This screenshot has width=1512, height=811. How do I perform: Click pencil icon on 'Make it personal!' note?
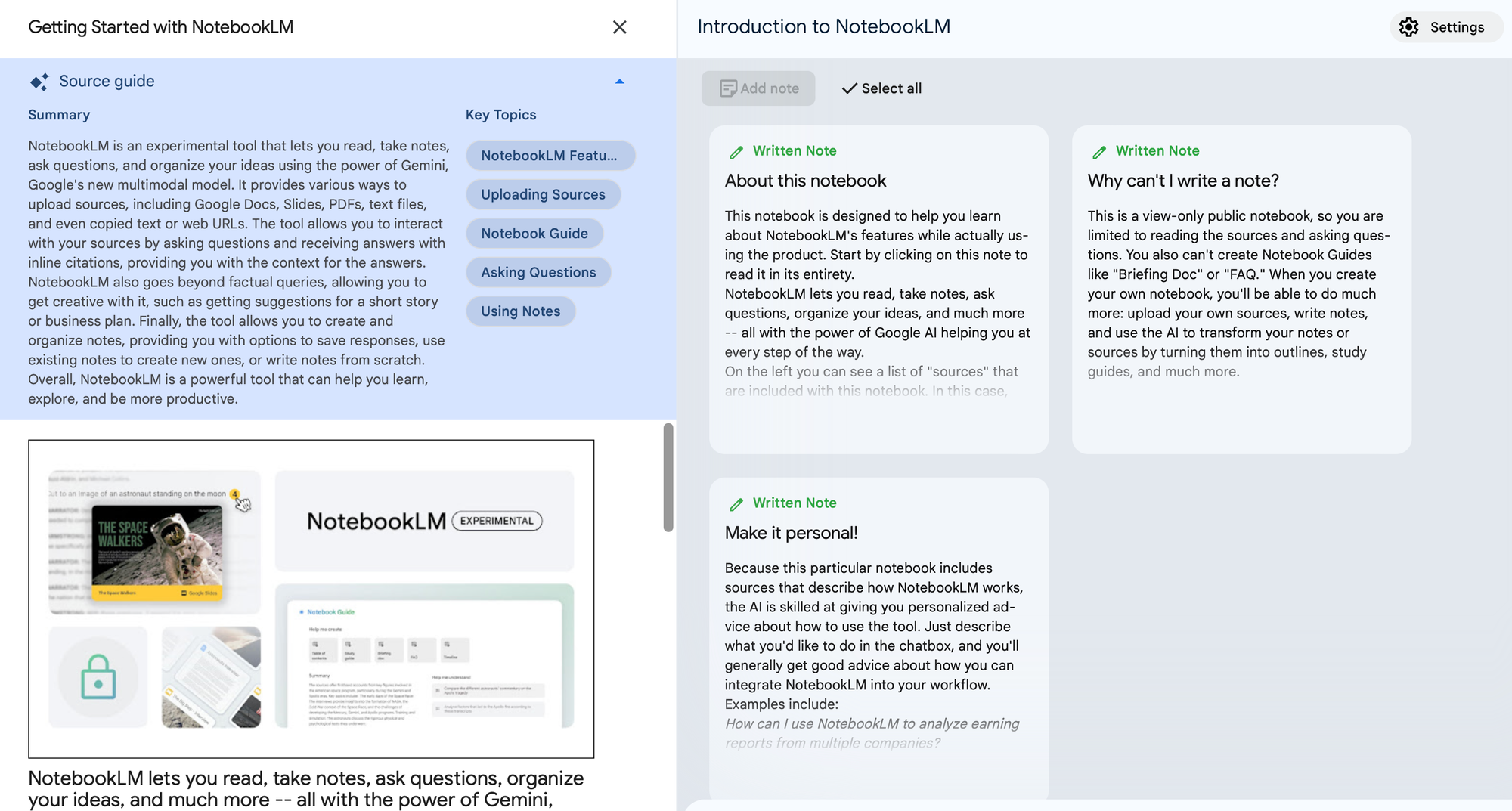pyautogui.click(x=736, y=504)
